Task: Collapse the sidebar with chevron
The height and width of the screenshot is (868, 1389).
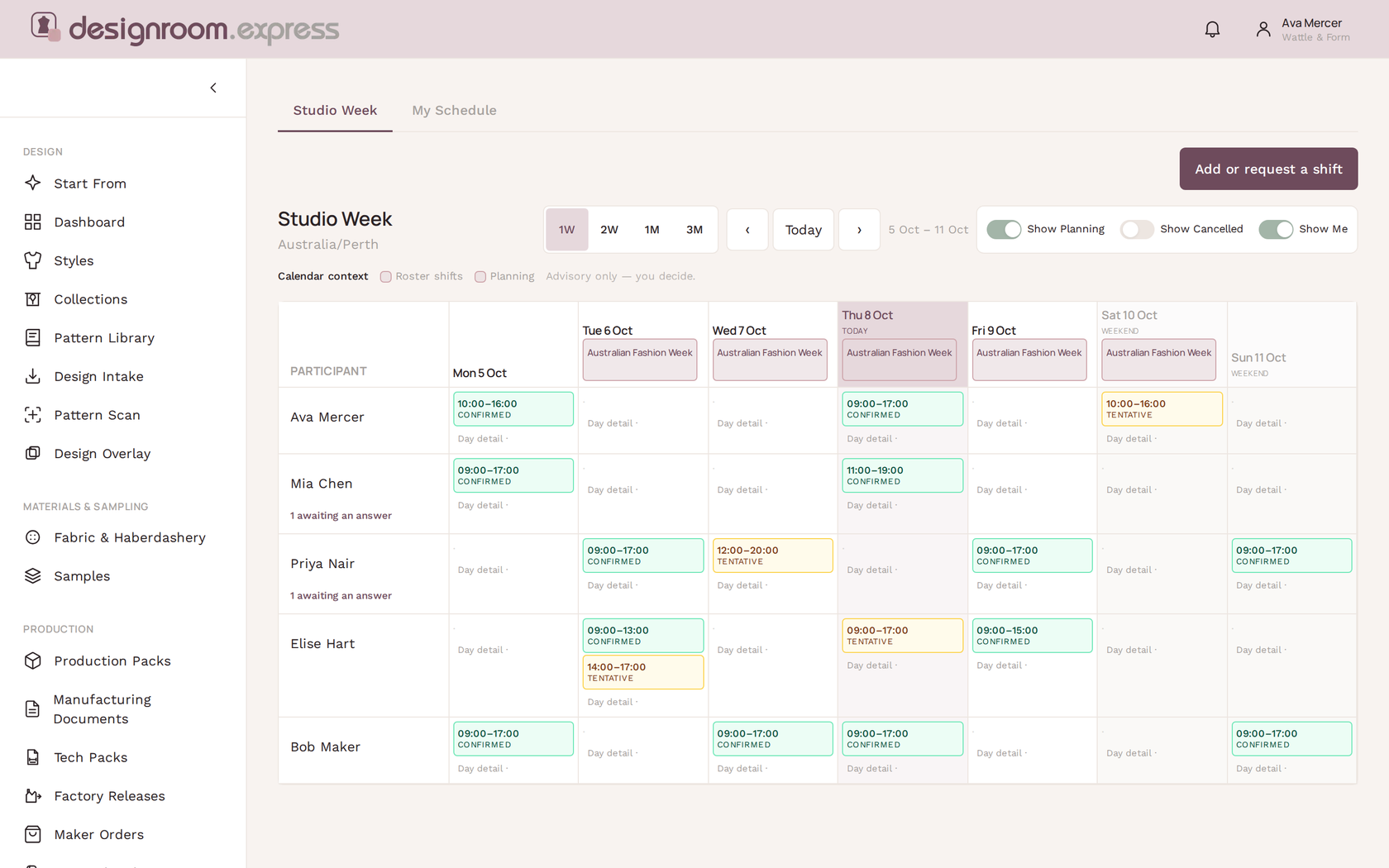Action: 213,88
